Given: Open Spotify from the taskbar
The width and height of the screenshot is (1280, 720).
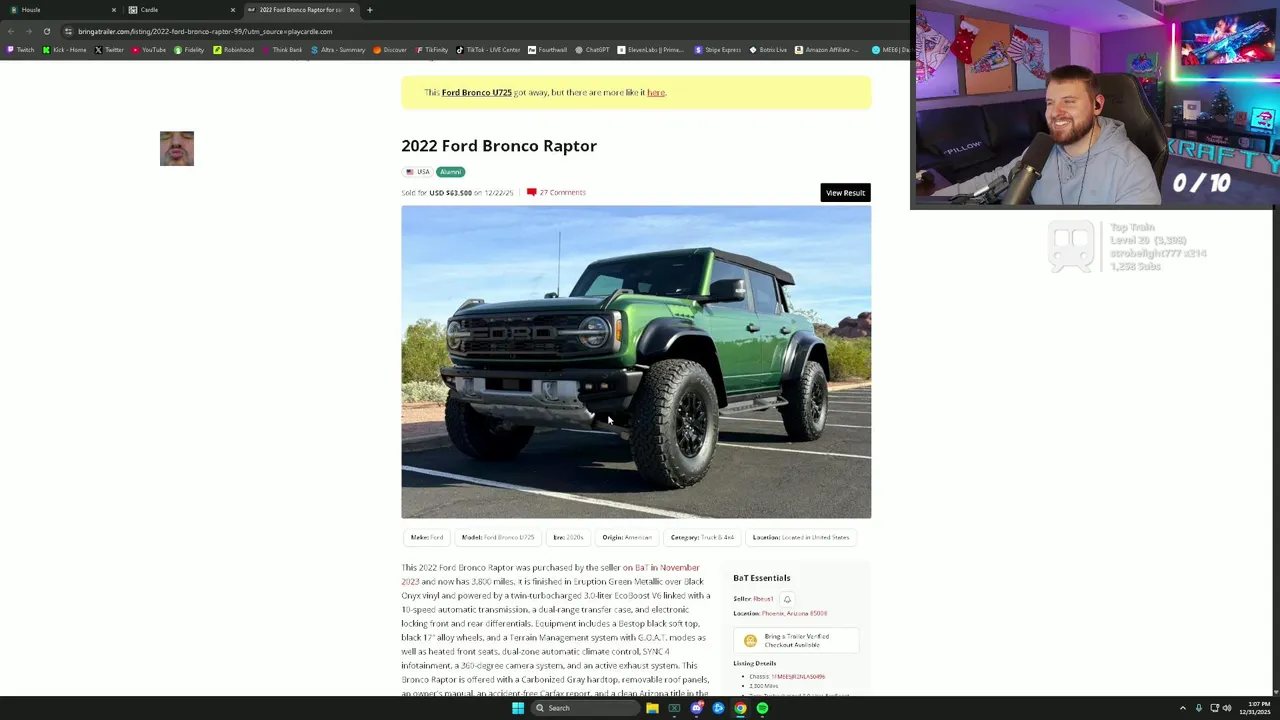Looking at the screenshot, I should tap(762, 708).
